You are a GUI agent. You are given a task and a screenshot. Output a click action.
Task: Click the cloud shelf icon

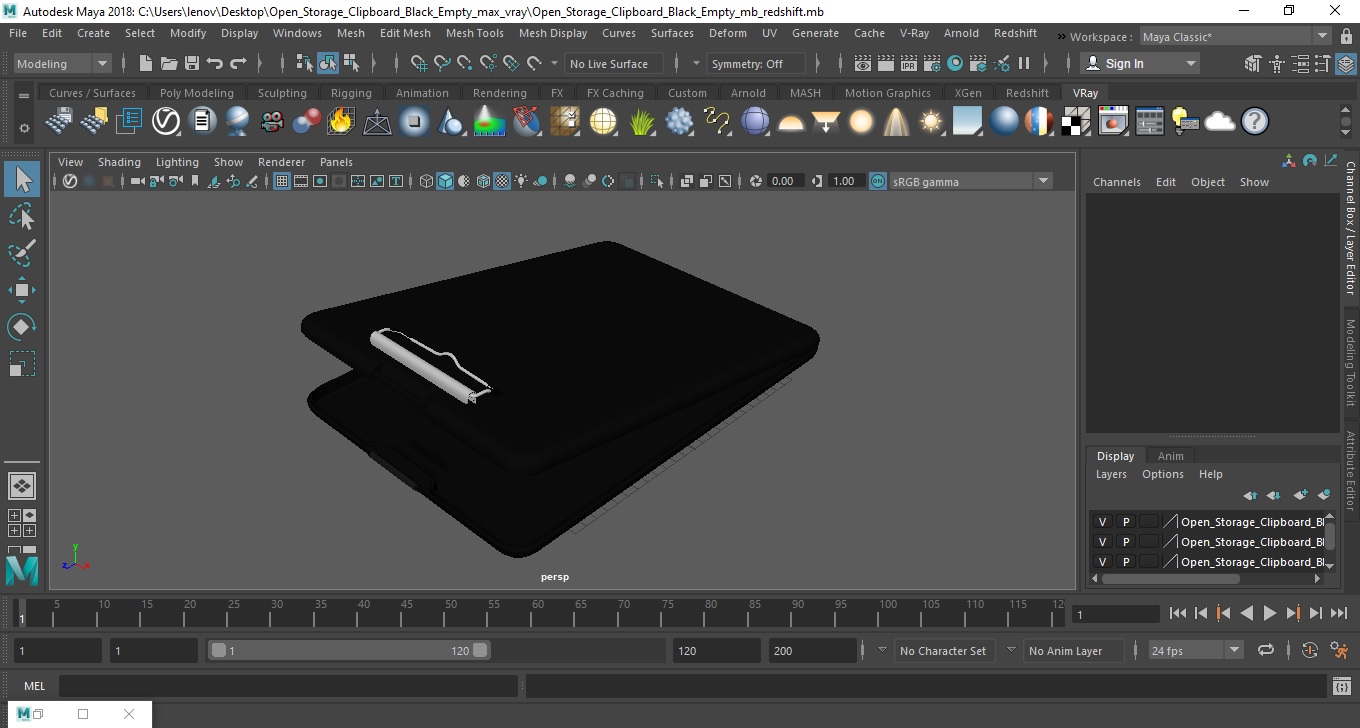coord(1220,122)
